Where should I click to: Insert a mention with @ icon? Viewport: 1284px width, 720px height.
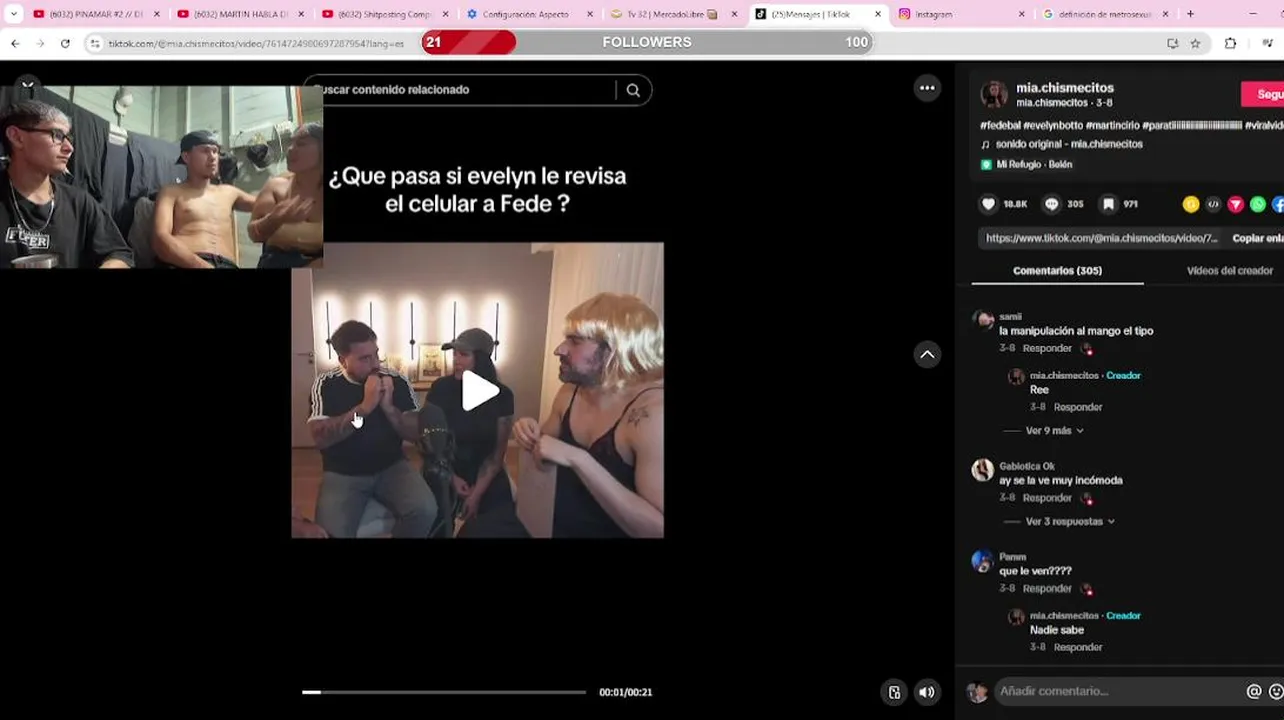pos(1253,691)
